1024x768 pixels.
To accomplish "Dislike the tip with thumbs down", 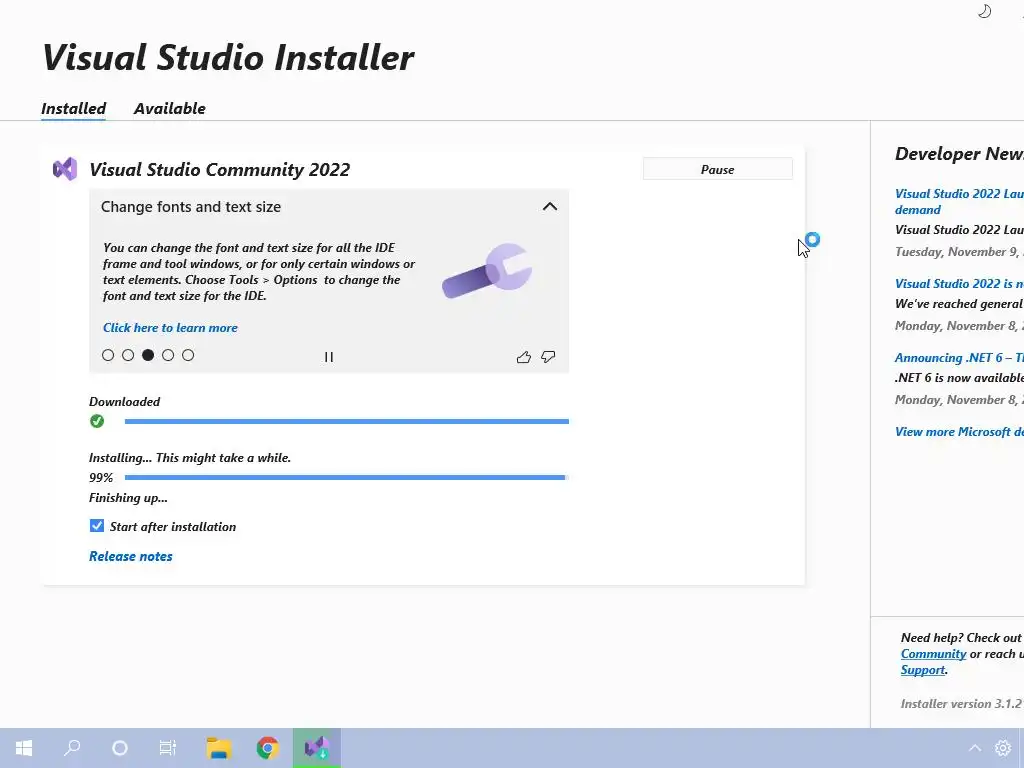I will pos(548,357).
